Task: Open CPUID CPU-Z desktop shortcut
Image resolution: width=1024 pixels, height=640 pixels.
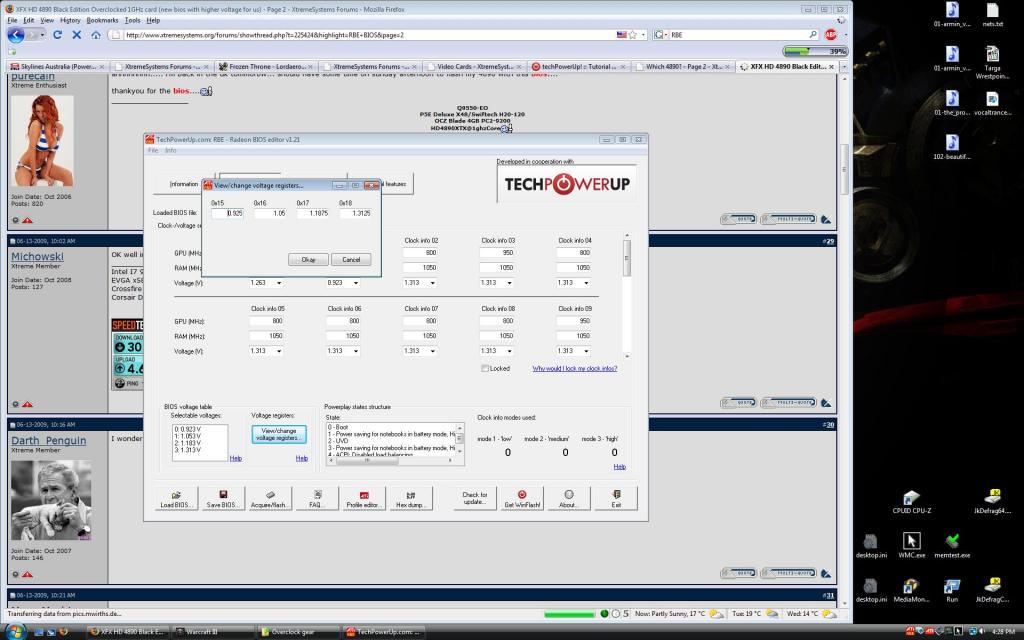Action: tap(912, 502)
